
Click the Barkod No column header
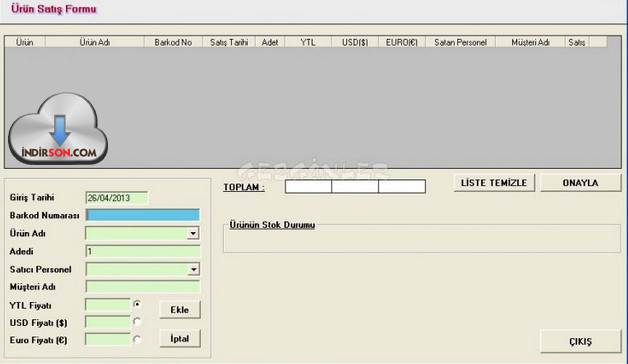[x=173, y=42]
